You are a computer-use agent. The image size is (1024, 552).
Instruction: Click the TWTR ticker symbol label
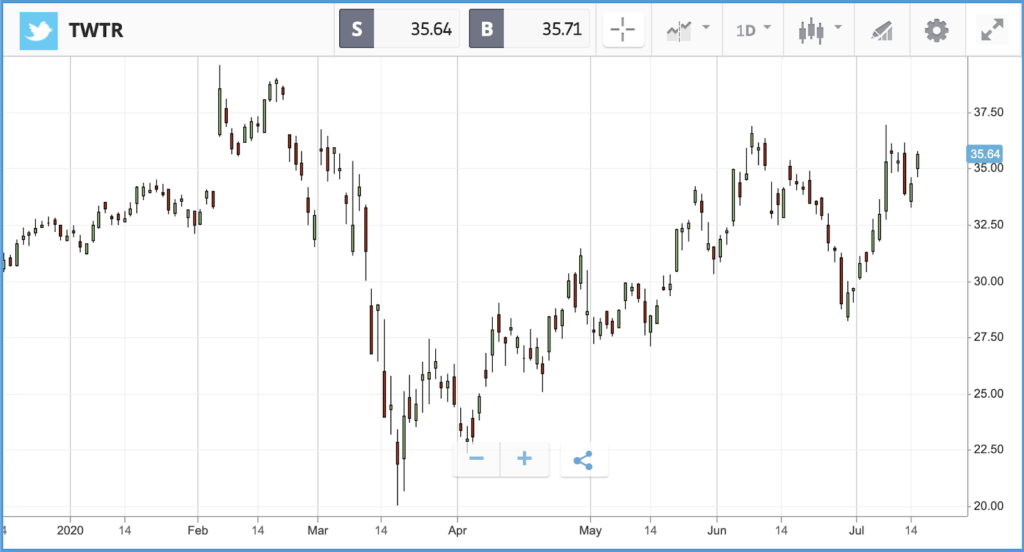[x=96, y=30]
